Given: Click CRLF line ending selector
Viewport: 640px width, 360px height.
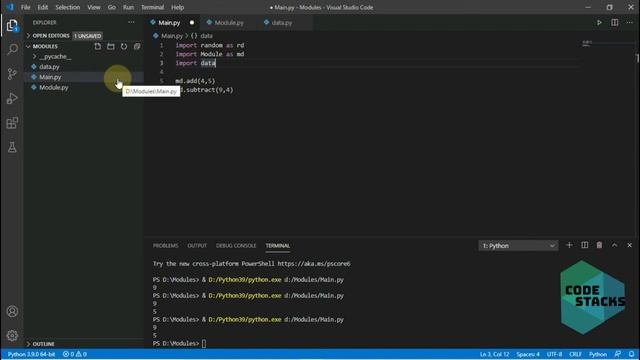Looking at the screenshot, I should tap(575, 354).
